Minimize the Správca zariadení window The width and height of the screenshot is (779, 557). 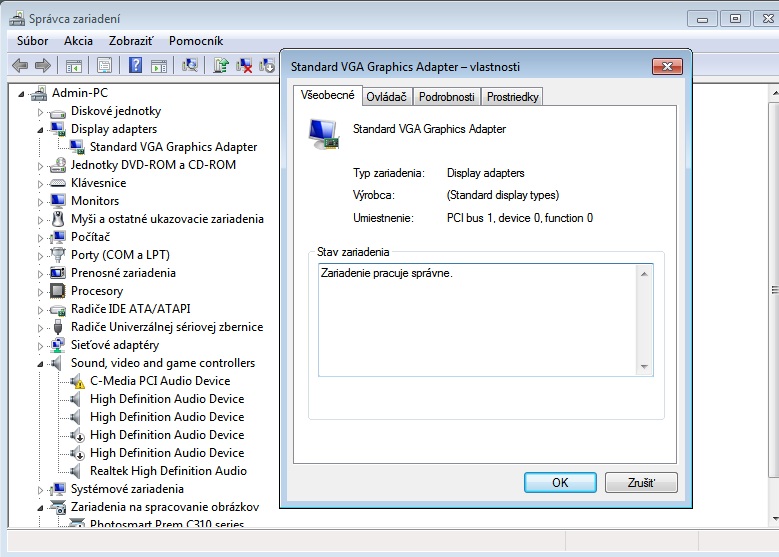(x=702, y=19)
